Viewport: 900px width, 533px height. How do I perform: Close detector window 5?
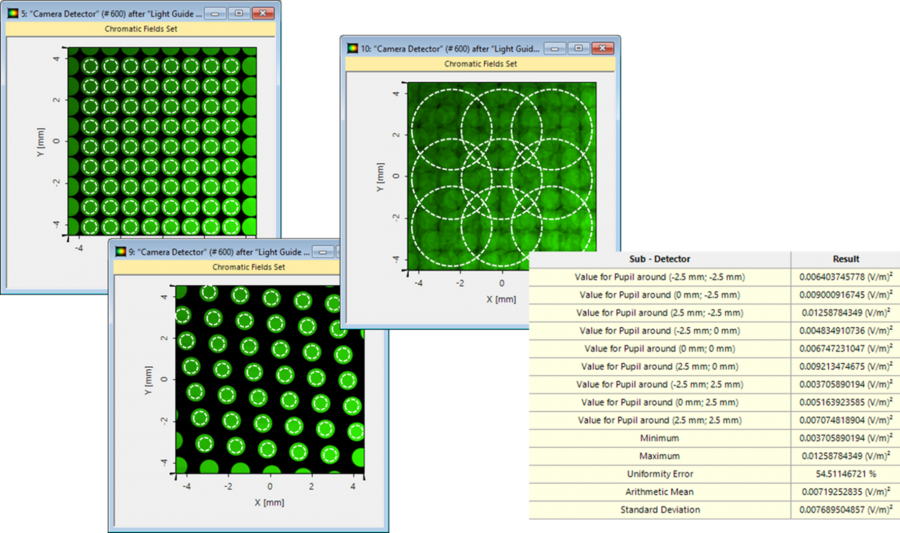click(262, 14)
